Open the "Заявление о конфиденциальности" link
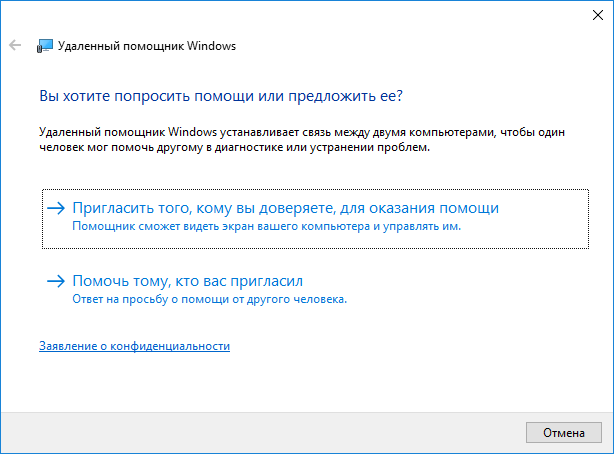Screen dimensions: 614x454 tap(134, 346)
